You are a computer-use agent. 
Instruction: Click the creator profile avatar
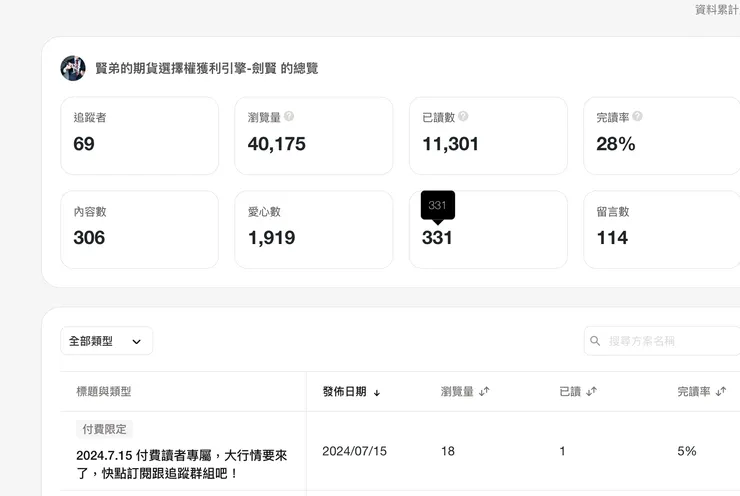pos(73,68)
